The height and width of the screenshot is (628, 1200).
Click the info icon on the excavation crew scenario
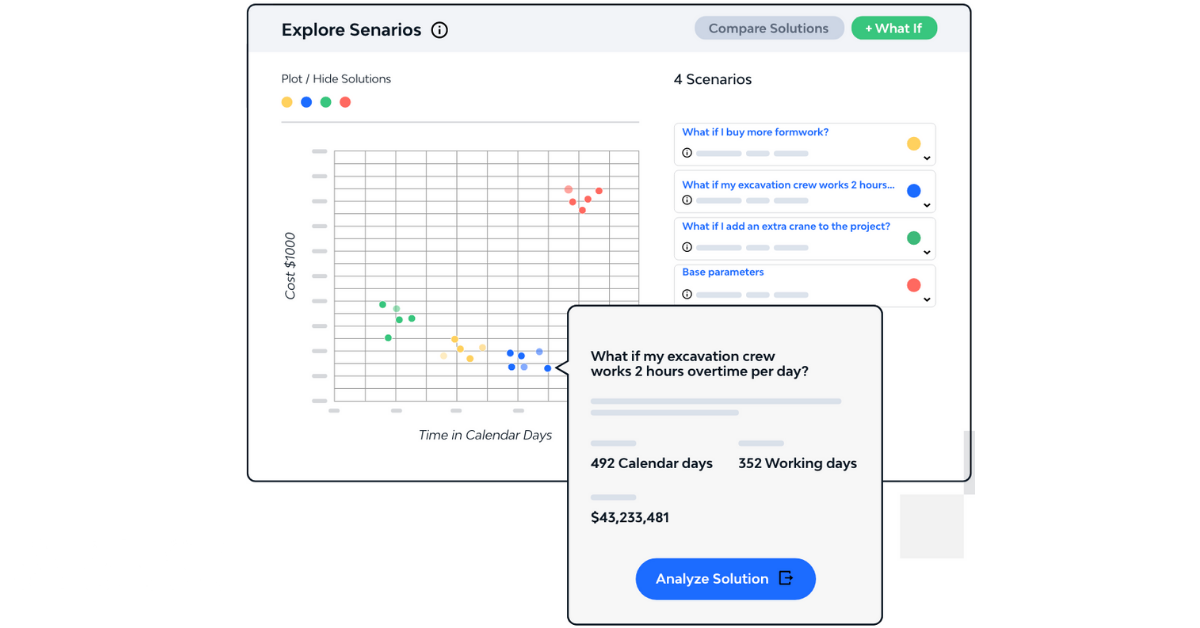[x=689, y=200]
